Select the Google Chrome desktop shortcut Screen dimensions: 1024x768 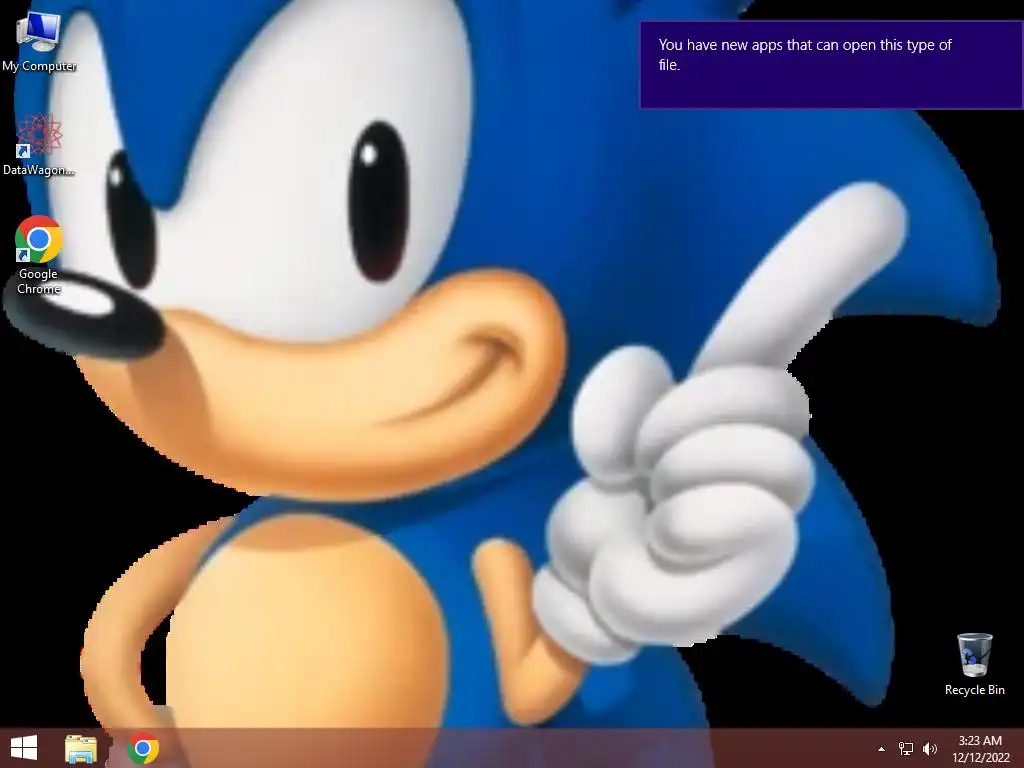39,255
